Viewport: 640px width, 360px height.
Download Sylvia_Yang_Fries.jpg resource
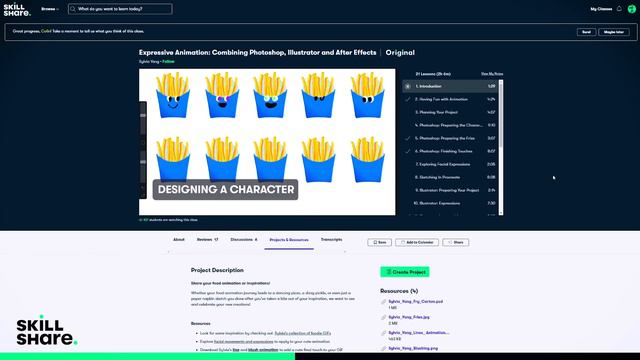[409, 317]
